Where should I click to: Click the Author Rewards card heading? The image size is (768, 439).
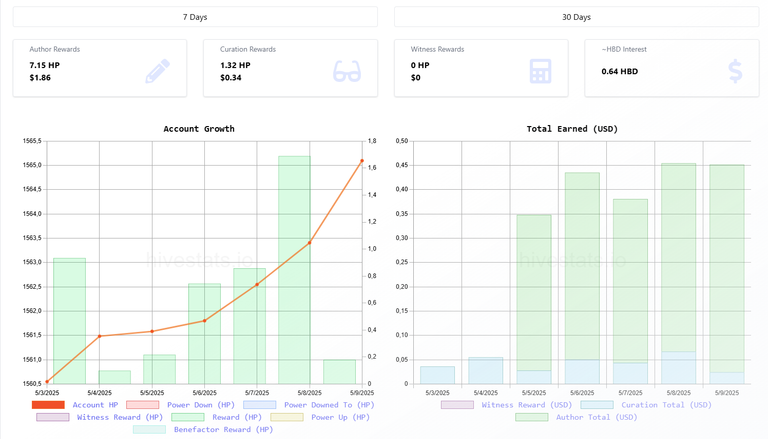click(54, 49)
